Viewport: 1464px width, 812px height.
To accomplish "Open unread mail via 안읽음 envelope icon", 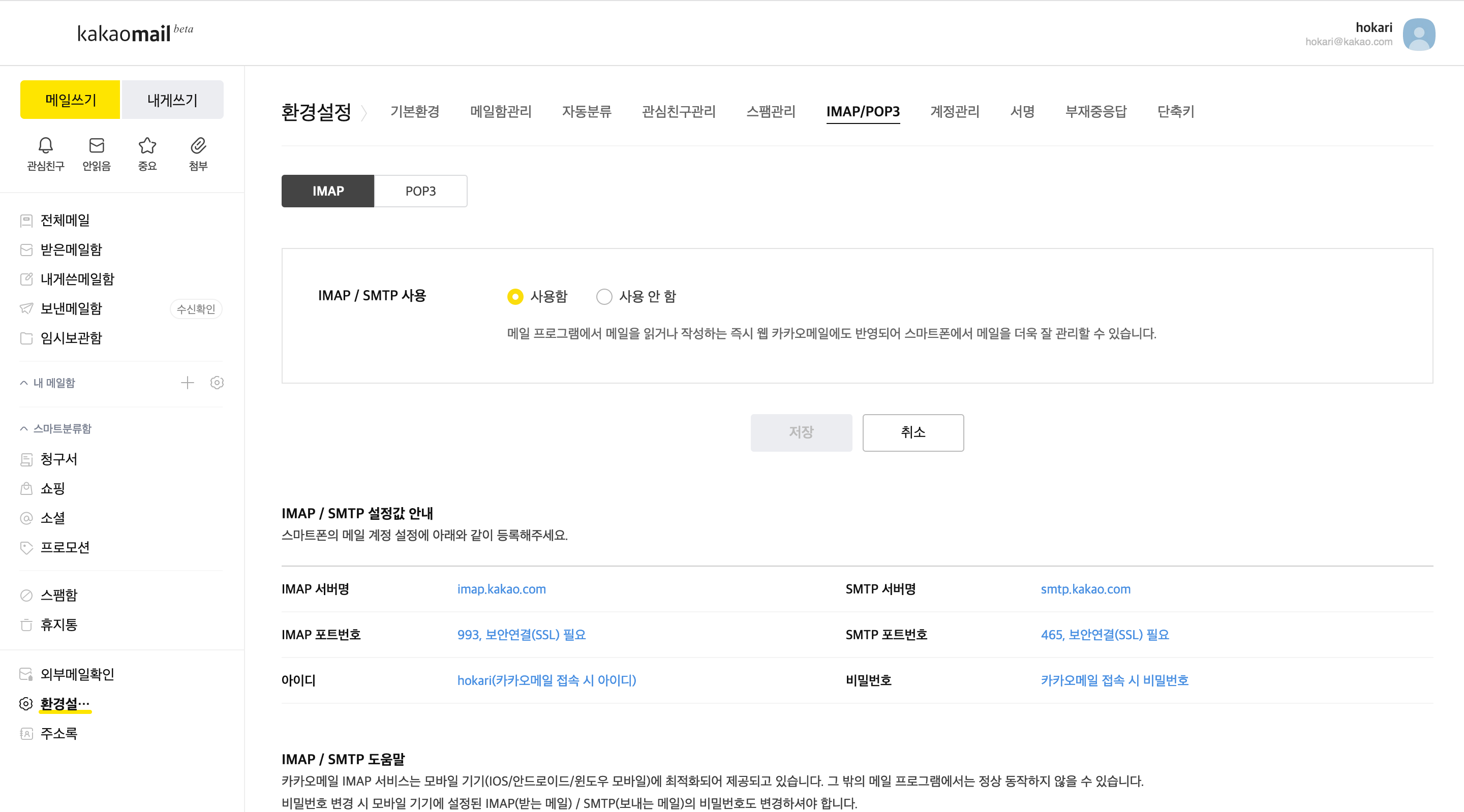I will coord(97,146).
